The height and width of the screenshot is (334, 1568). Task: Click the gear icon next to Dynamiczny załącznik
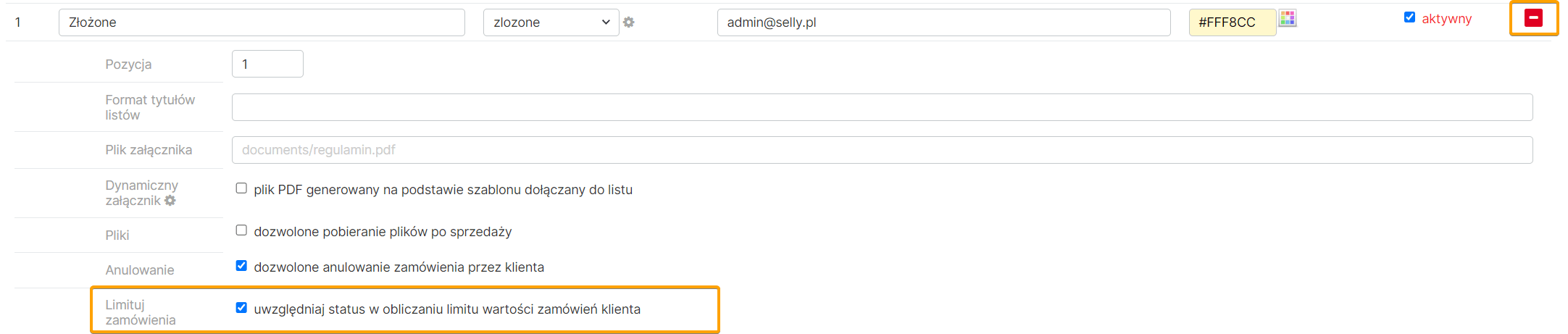tap(170, 201)
